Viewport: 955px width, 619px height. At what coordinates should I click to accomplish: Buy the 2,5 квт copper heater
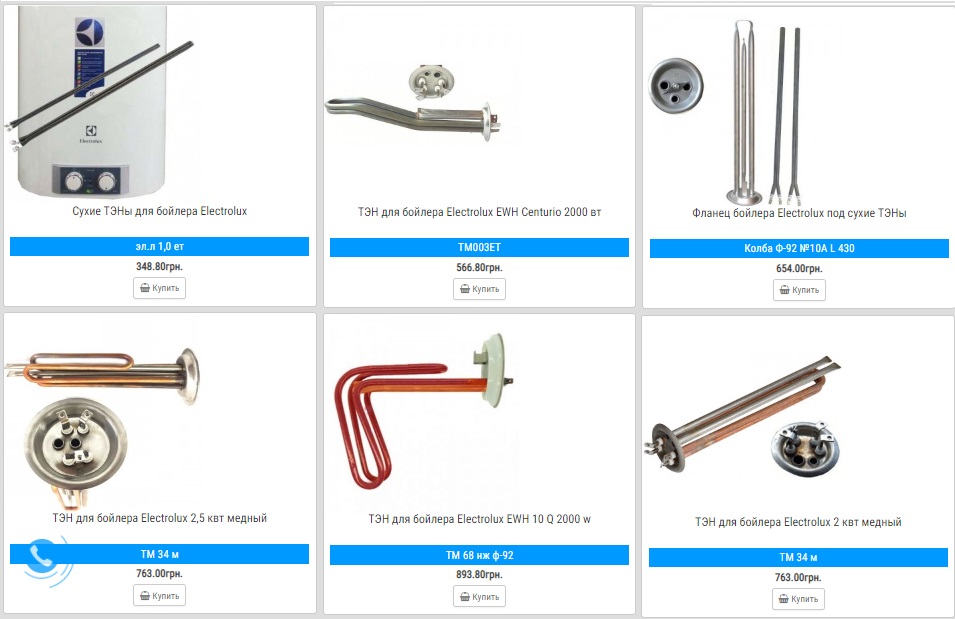[x=160, y=595]
